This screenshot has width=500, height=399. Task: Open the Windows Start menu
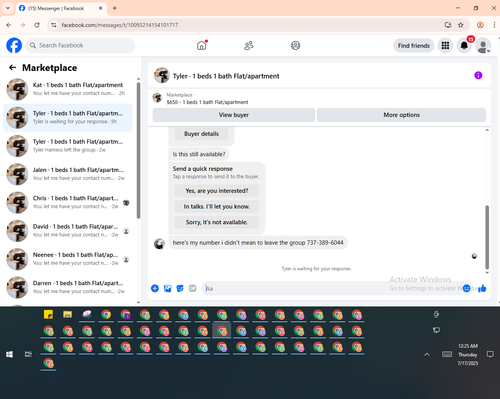(x=9, y=354)
